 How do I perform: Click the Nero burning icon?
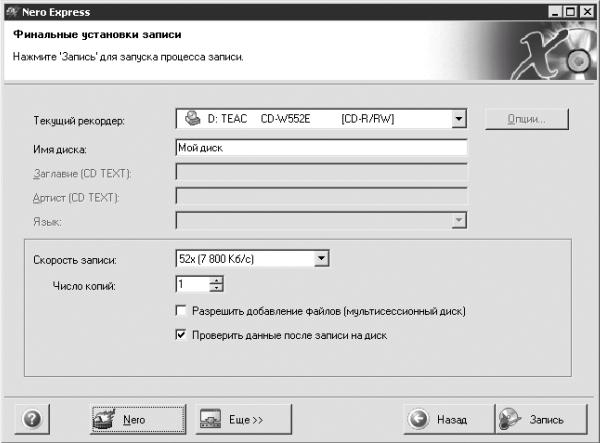point(104,419)
